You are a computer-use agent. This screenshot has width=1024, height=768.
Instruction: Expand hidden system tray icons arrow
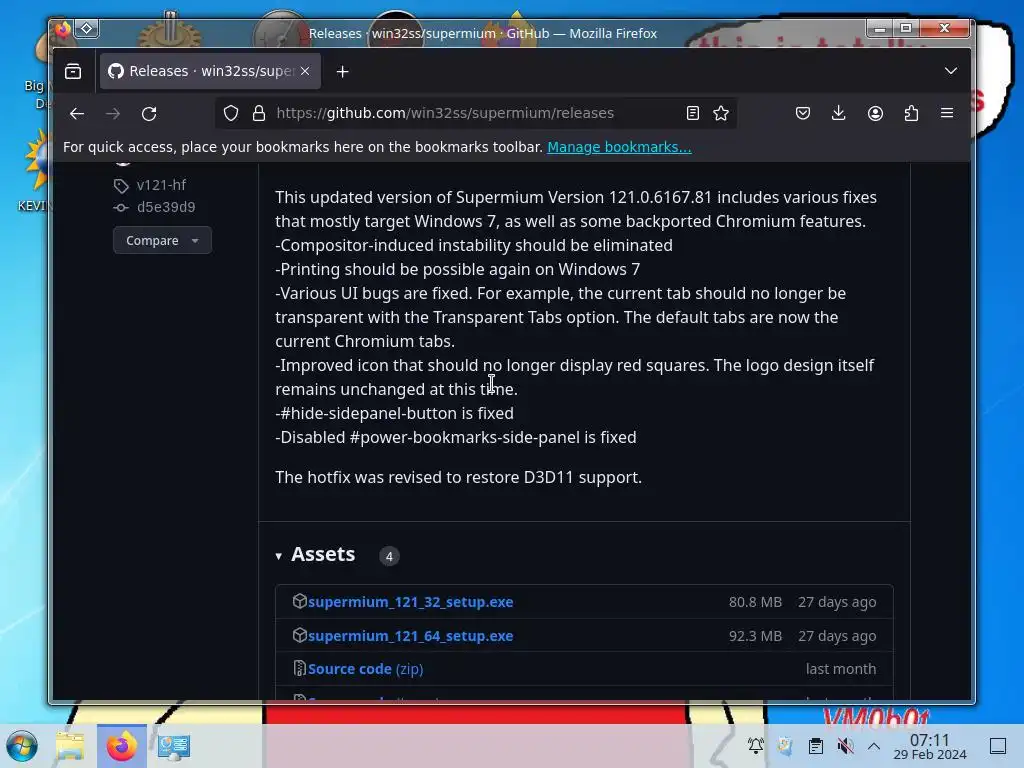[x=874, y=746]
